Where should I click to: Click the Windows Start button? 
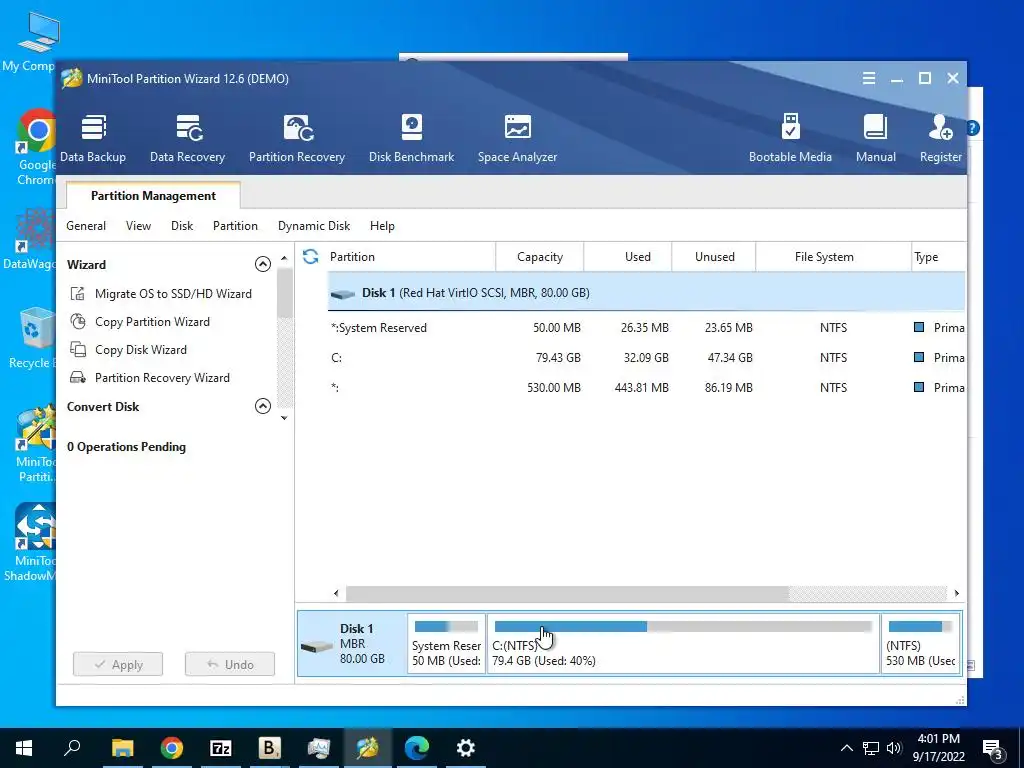24,748
